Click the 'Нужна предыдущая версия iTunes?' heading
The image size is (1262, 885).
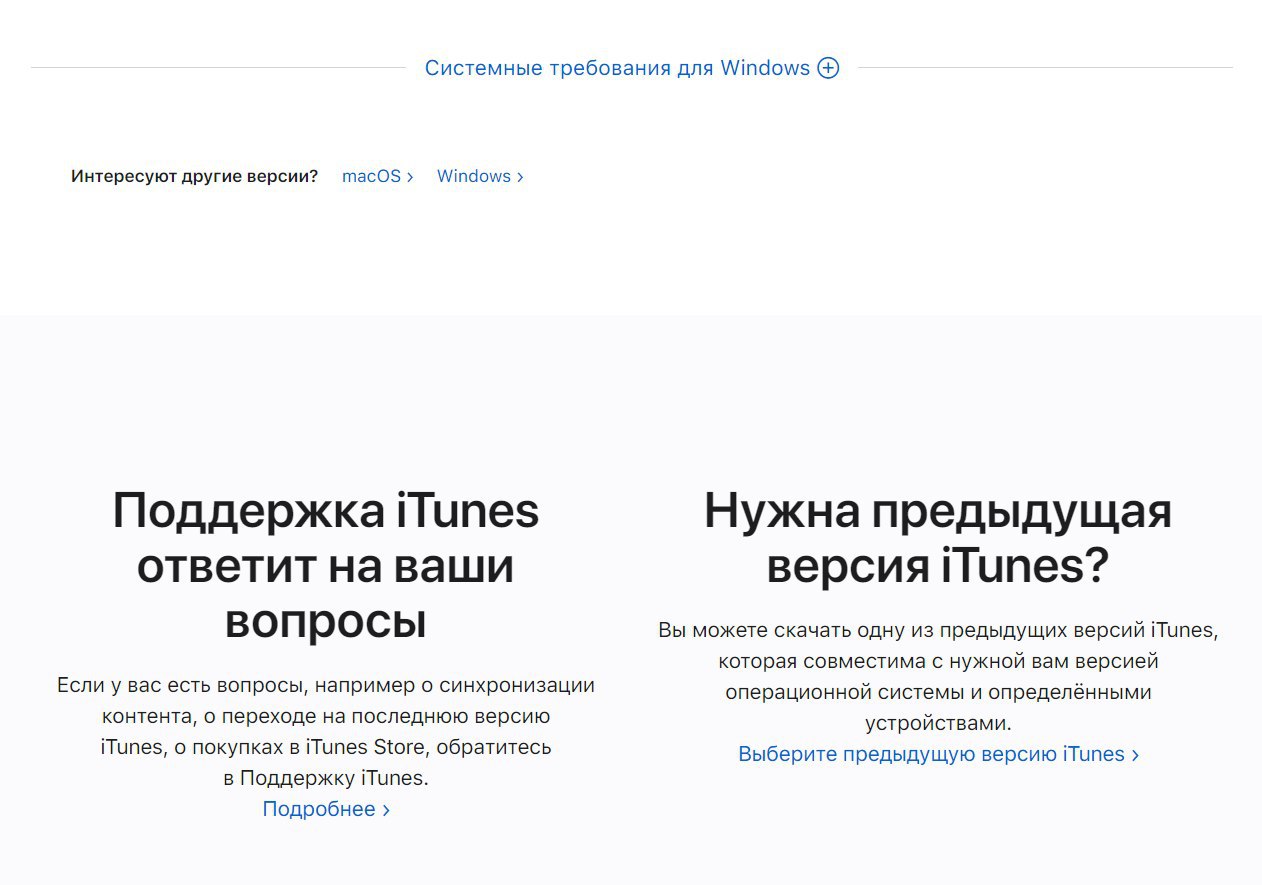pos(938,538)
